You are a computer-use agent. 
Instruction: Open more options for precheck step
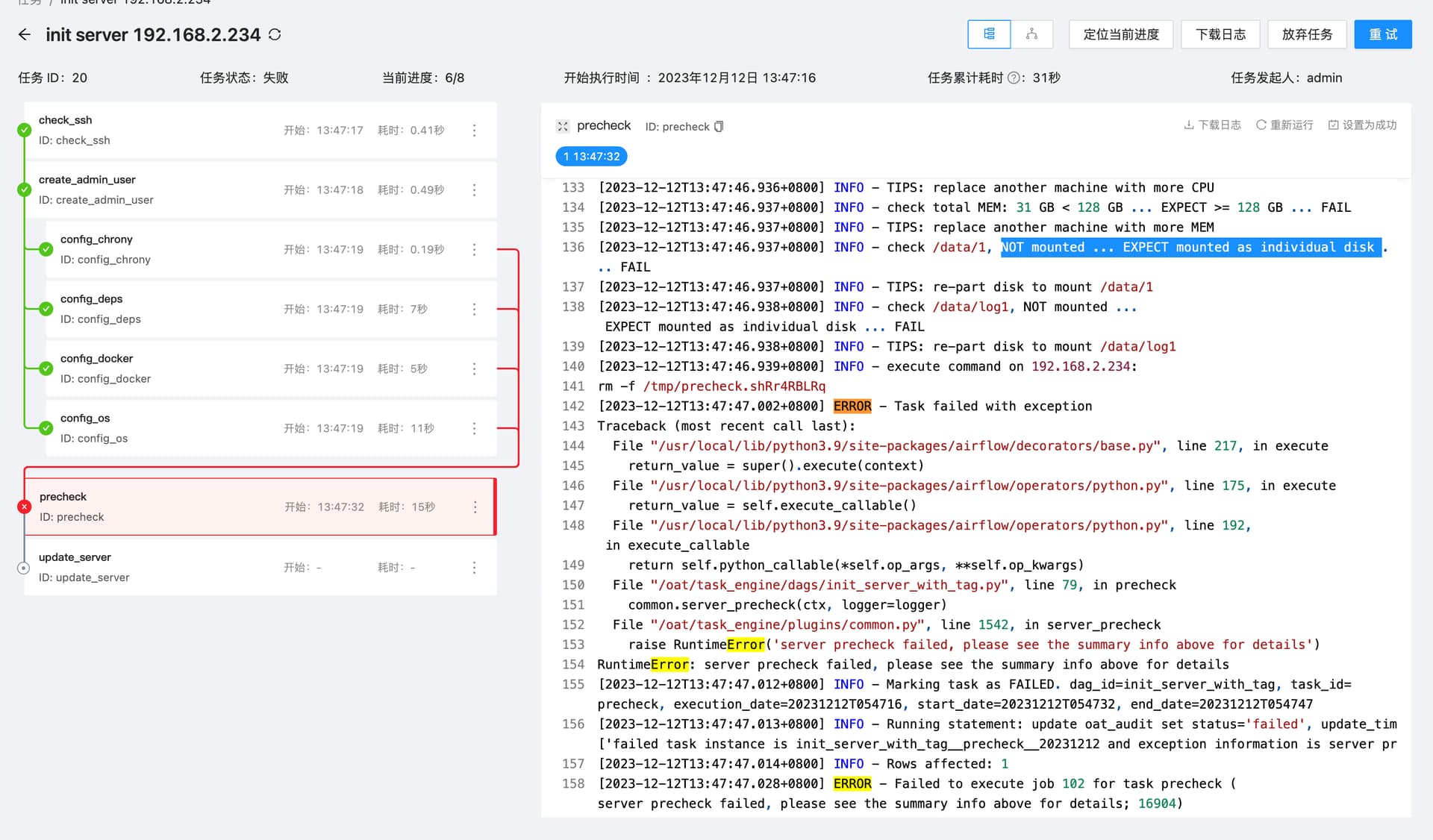tap(475, 507)
